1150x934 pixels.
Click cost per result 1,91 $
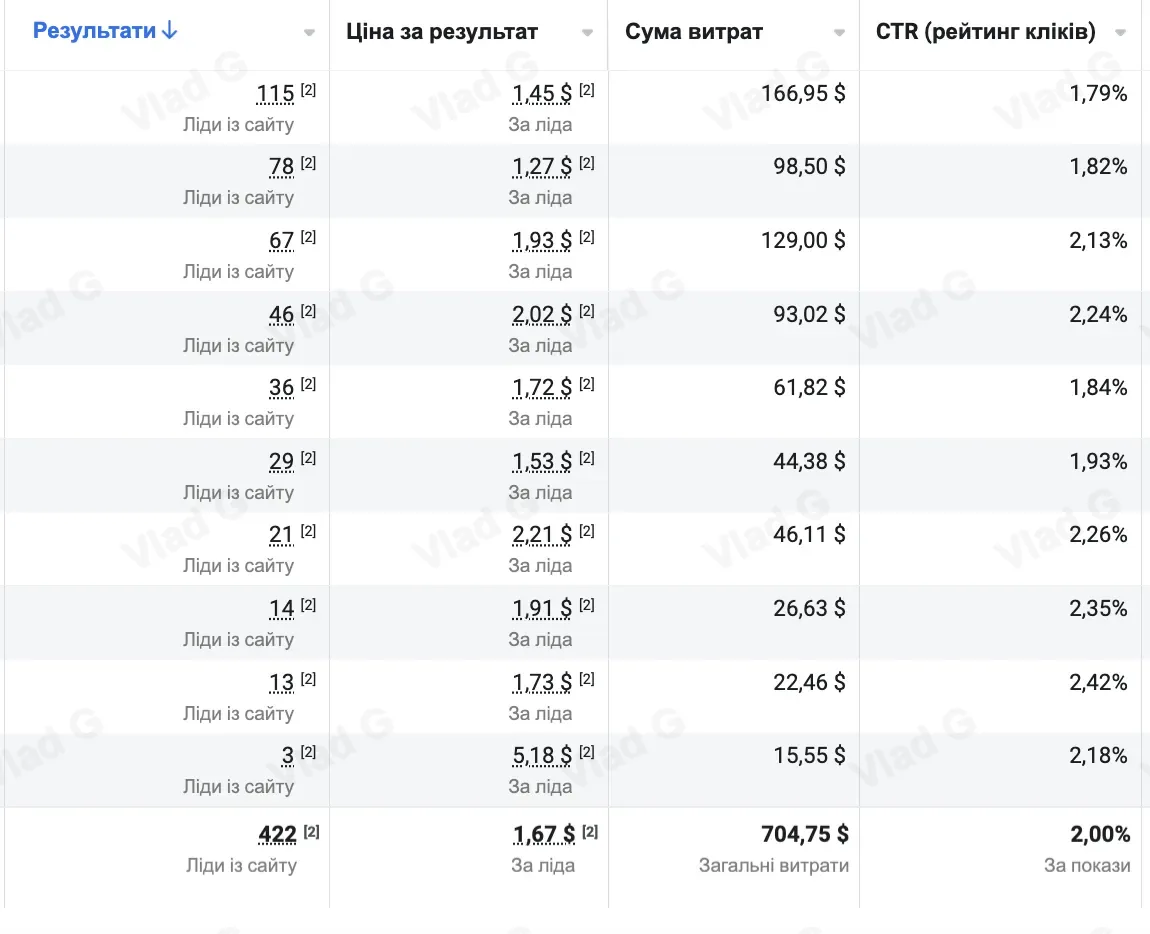tap(542, 609)
